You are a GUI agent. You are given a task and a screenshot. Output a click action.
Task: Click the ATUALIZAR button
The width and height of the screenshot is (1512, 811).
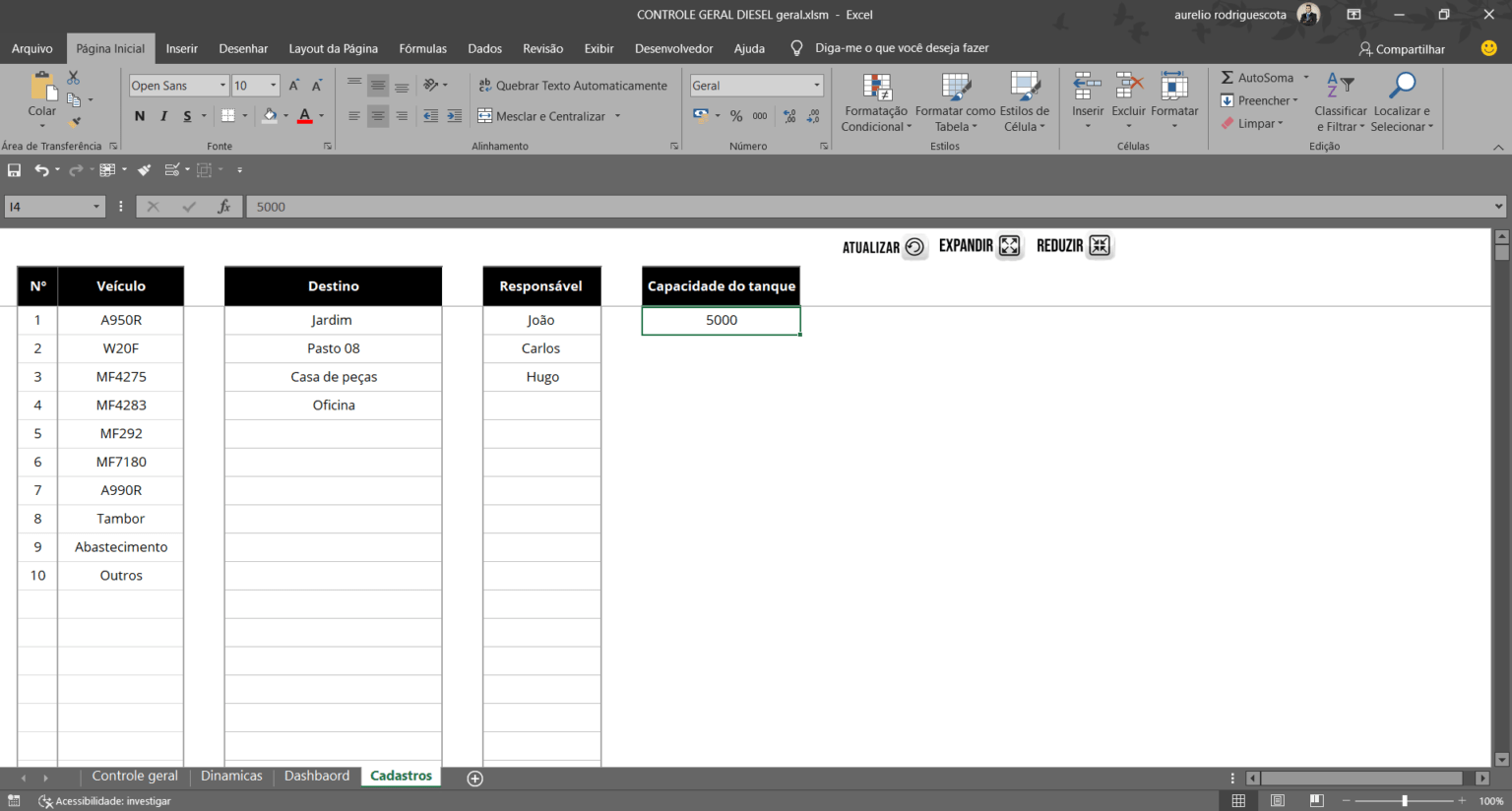(884, 247)
